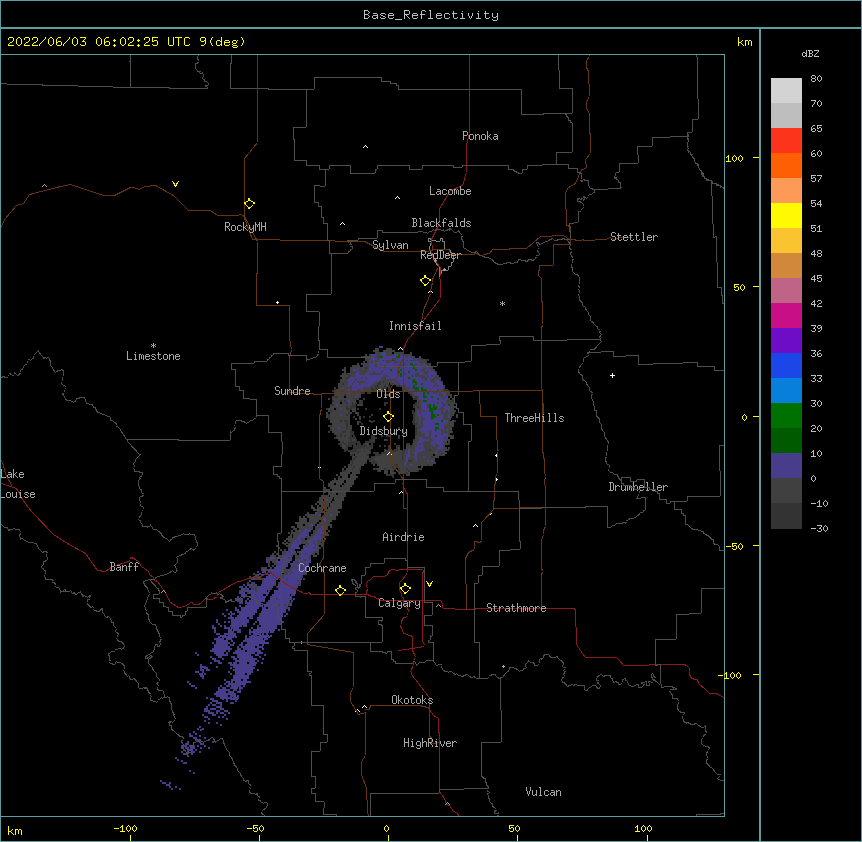The width and height of the screenshot is (862, 842).
Task: Click the circular radar echo ring near Olds
Action: point(391,412)
